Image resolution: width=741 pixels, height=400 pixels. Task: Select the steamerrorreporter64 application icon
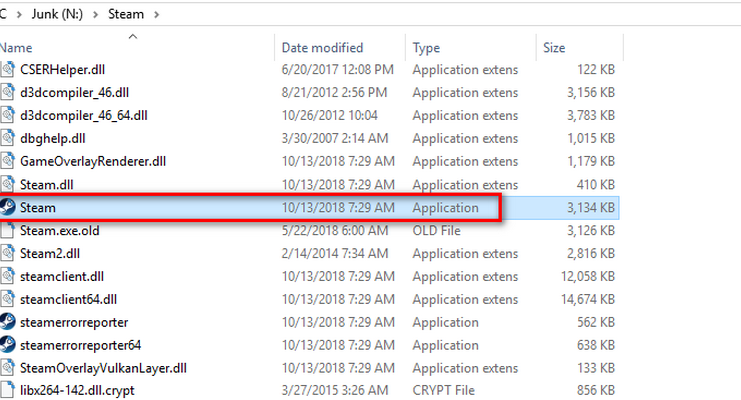(7, 345)
